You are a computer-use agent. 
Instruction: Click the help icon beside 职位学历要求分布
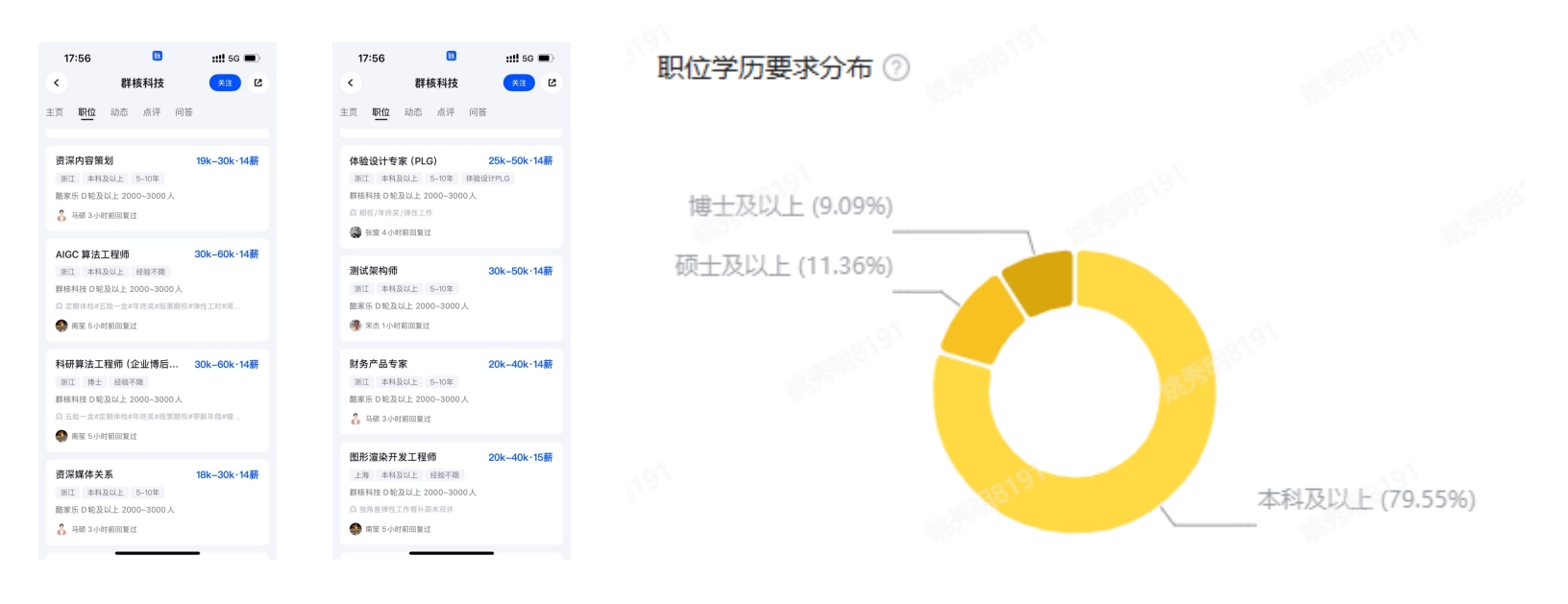(895, 68)
